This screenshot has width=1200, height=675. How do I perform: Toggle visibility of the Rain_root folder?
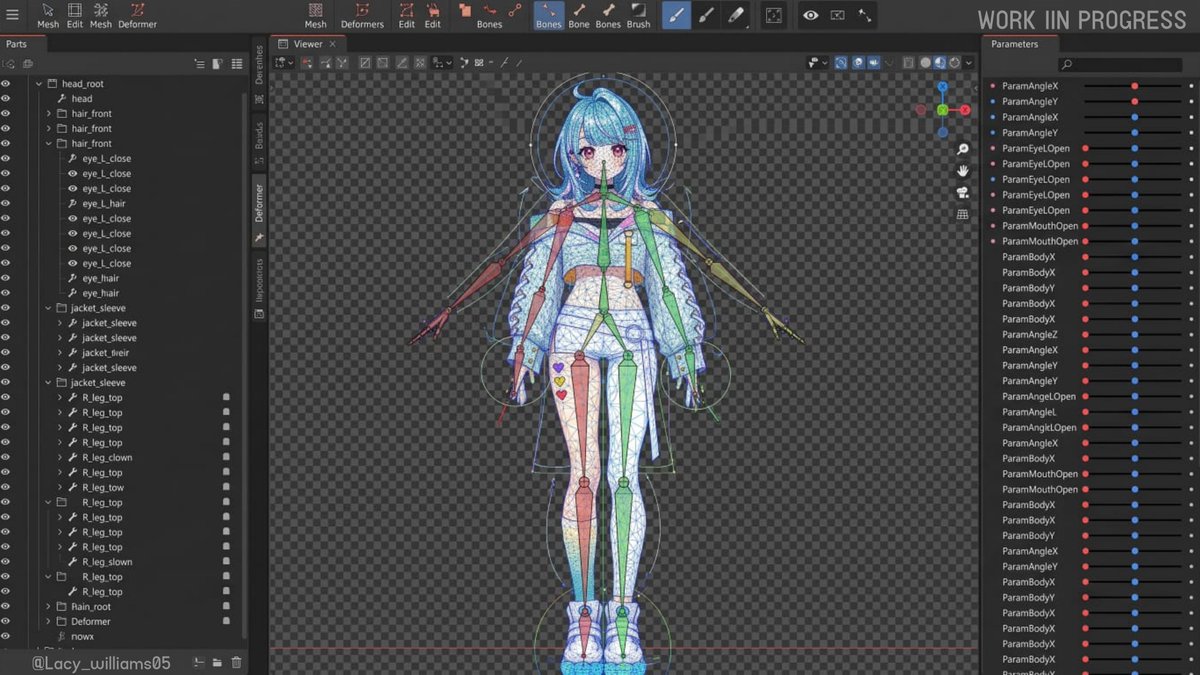click(6, 607)
